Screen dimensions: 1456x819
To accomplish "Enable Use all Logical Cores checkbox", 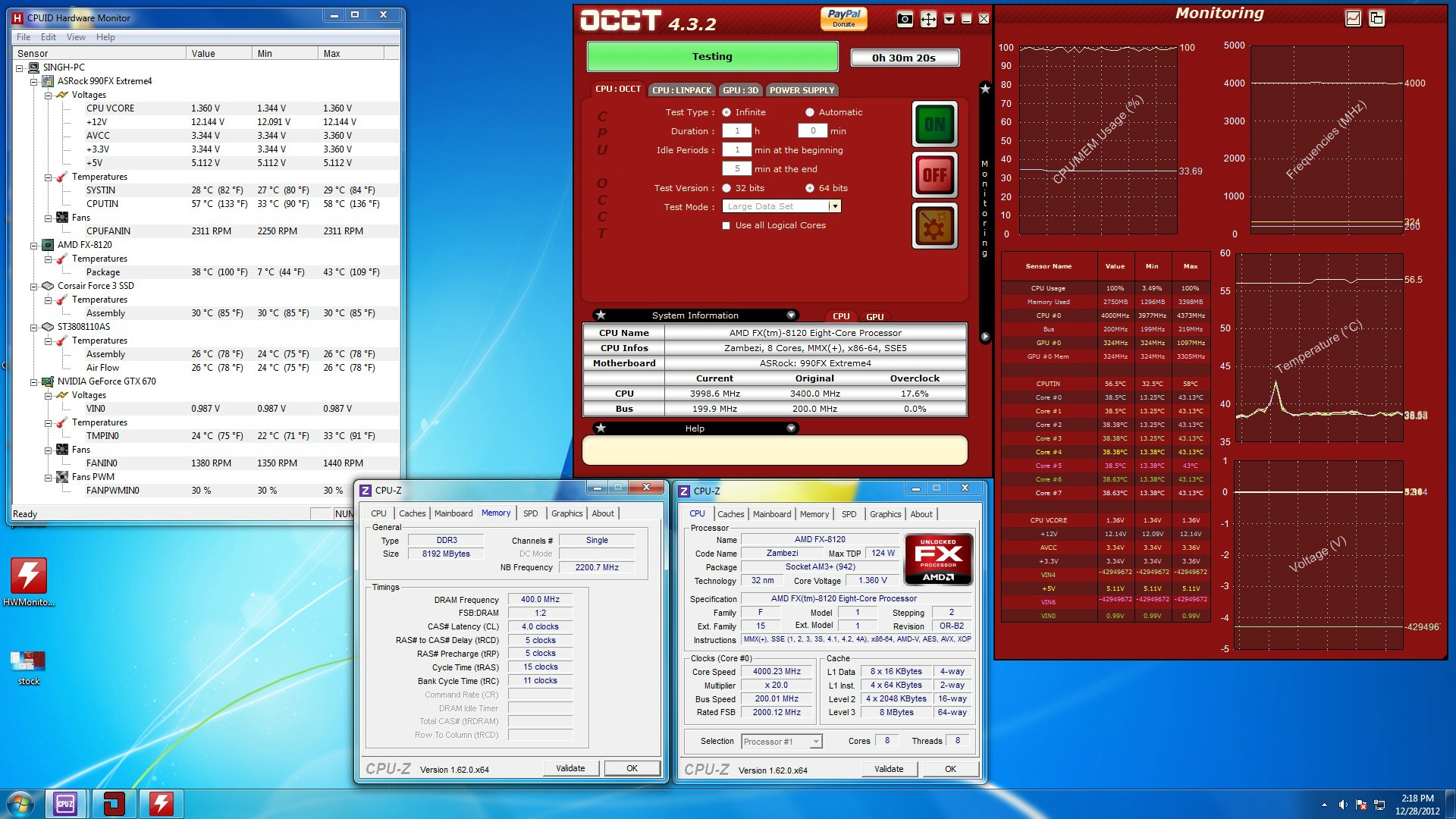I will coord(726,225).
